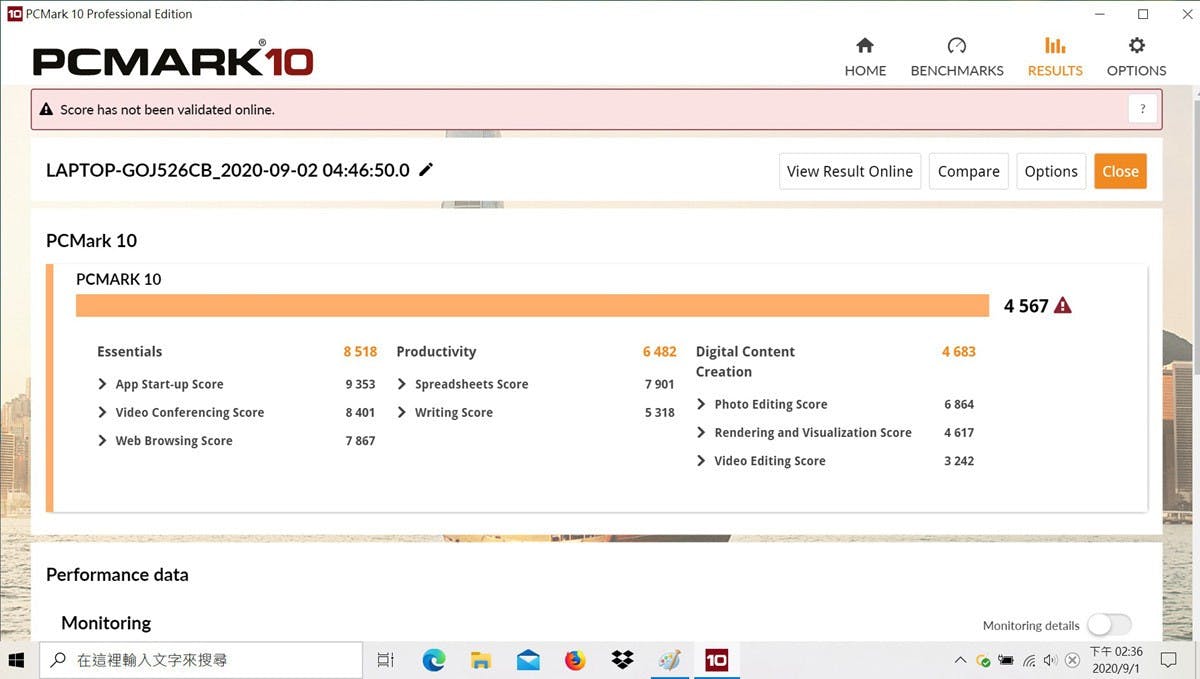The image size is (1200, 679).
Task: Open the taskbar clock and date
Action: [x=1116, y=660]
